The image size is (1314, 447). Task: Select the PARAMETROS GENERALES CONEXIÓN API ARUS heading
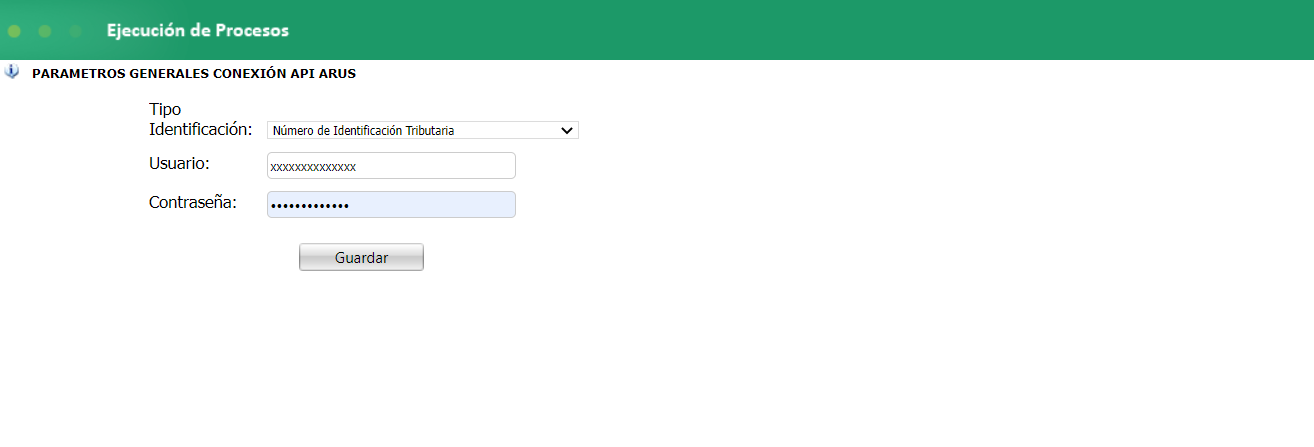[x=194, y=73]
